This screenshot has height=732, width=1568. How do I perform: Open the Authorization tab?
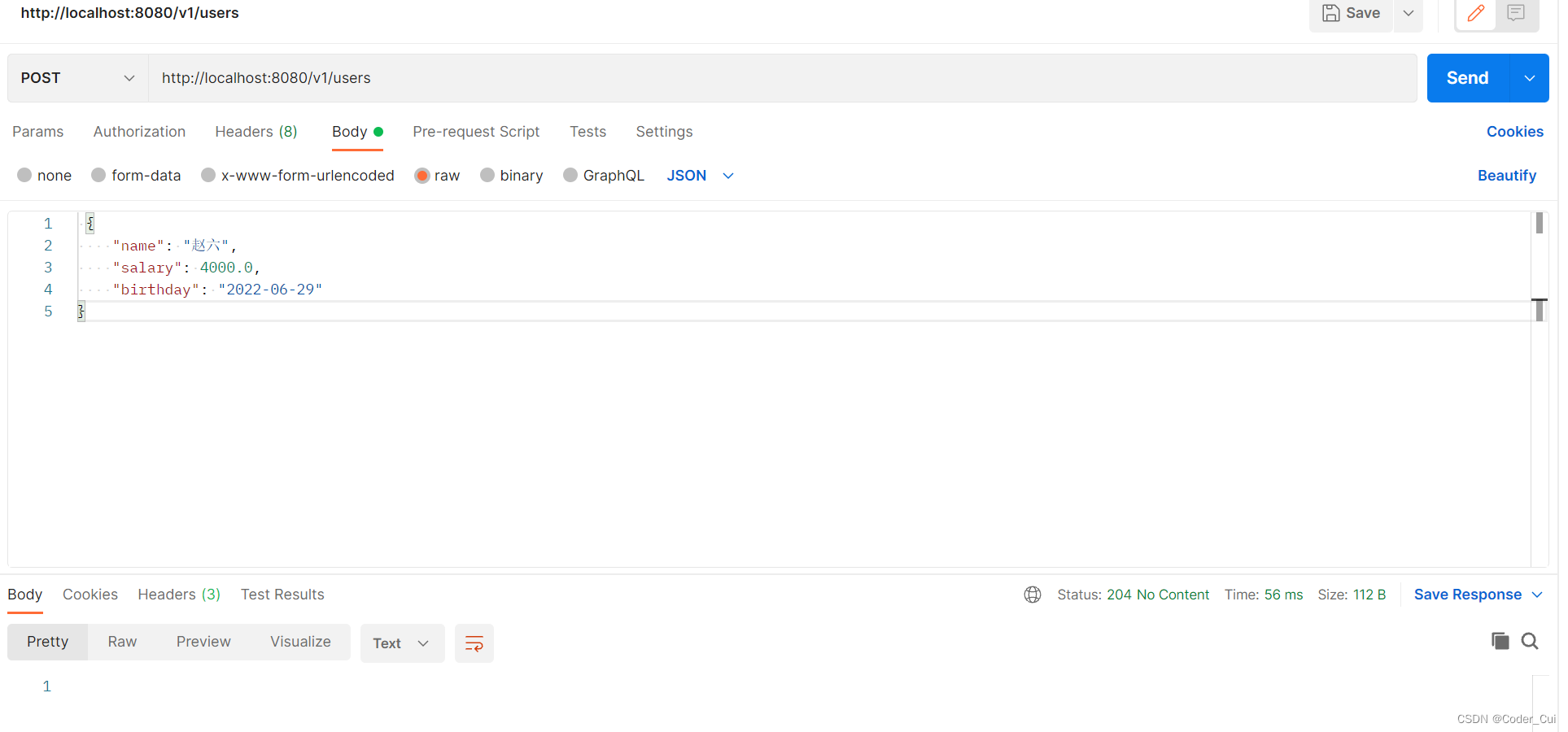(139, 132)
